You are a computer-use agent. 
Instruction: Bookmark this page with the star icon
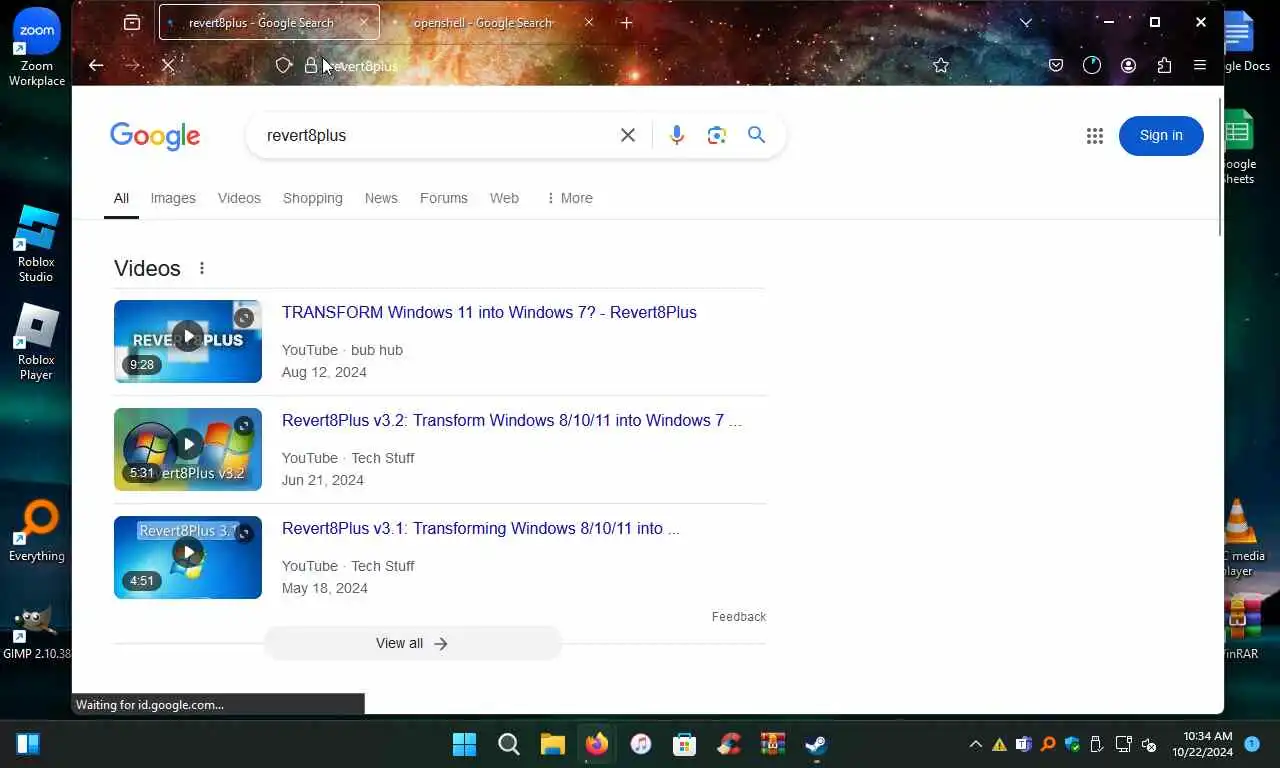pos(940,65)
